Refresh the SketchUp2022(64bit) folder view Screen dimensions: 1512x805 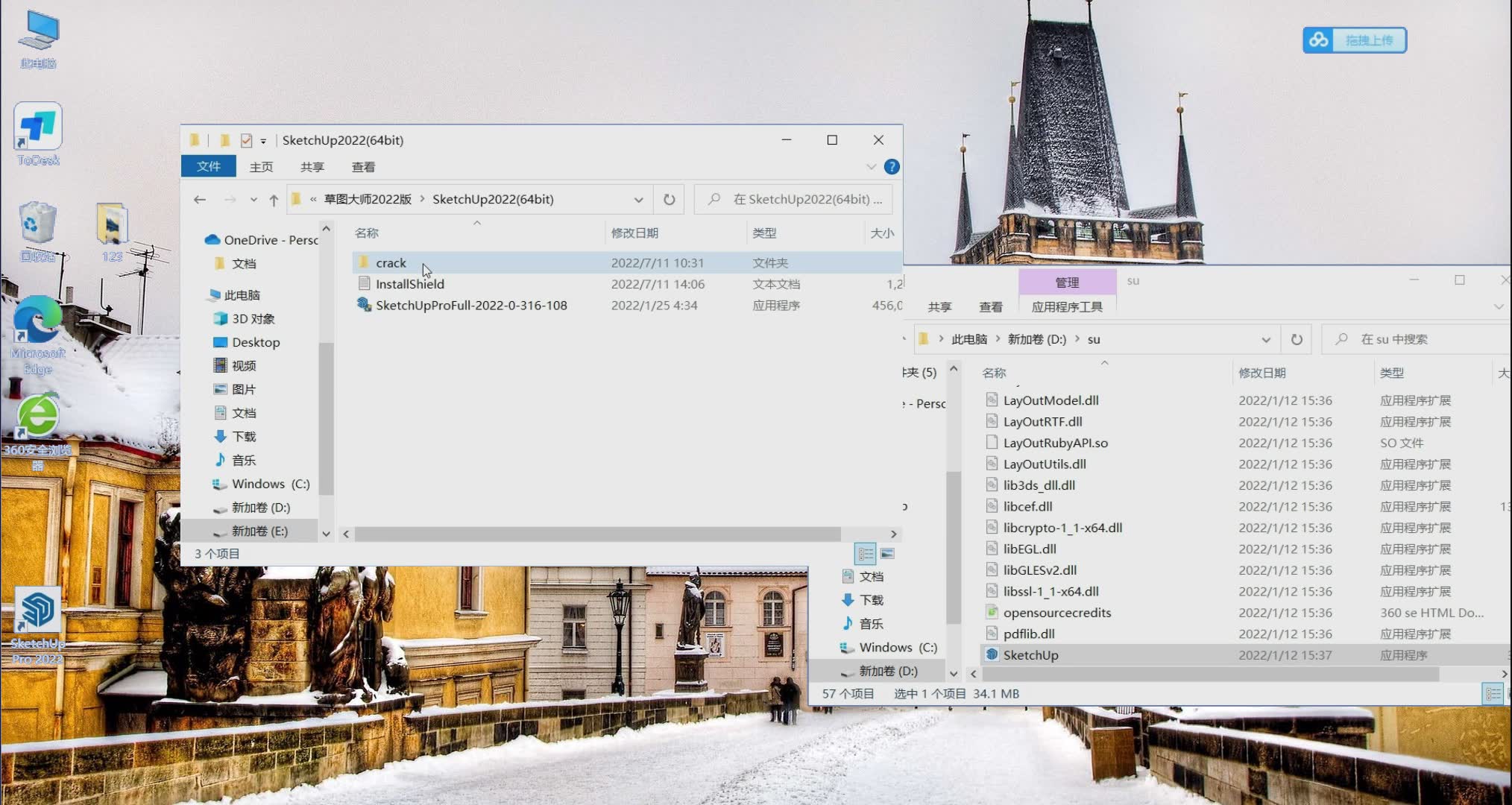(669, 200)
